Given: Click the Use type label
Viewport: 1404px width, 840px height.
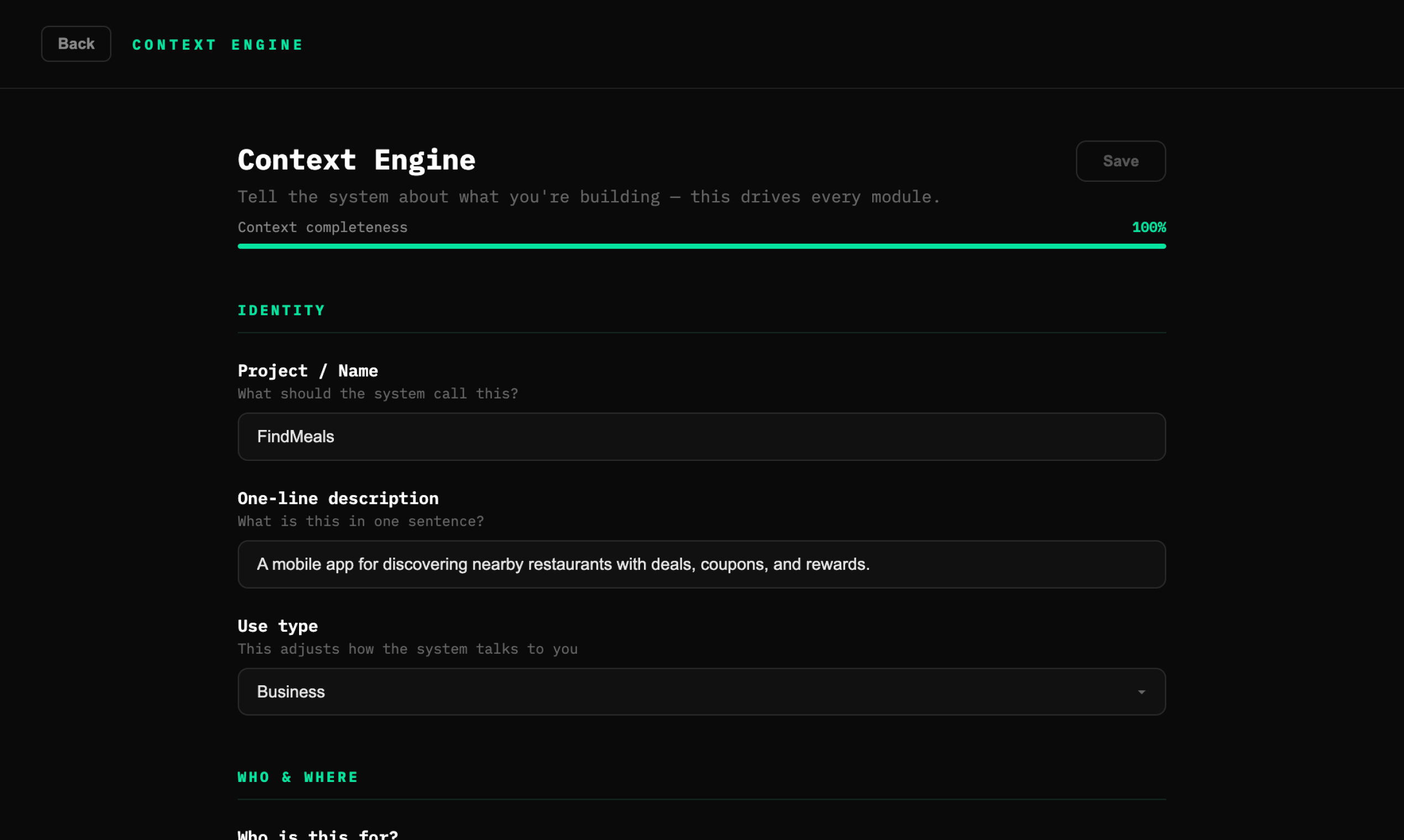Looking at the screenshot, I should 277,626.
